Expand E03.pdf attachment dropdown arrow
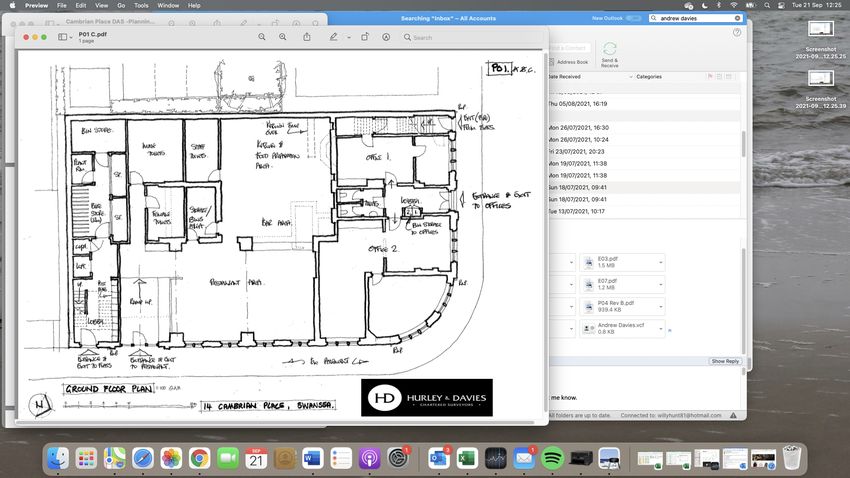The width and height of the screenshot is (850, 478). point(661,263)
